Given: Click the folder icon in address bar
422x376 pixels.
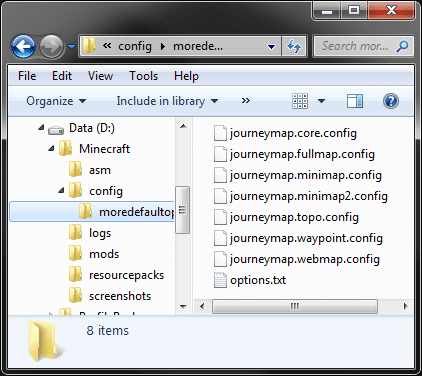Looking at the screenshot, I should pyautogui.click(x=89, y=46).
